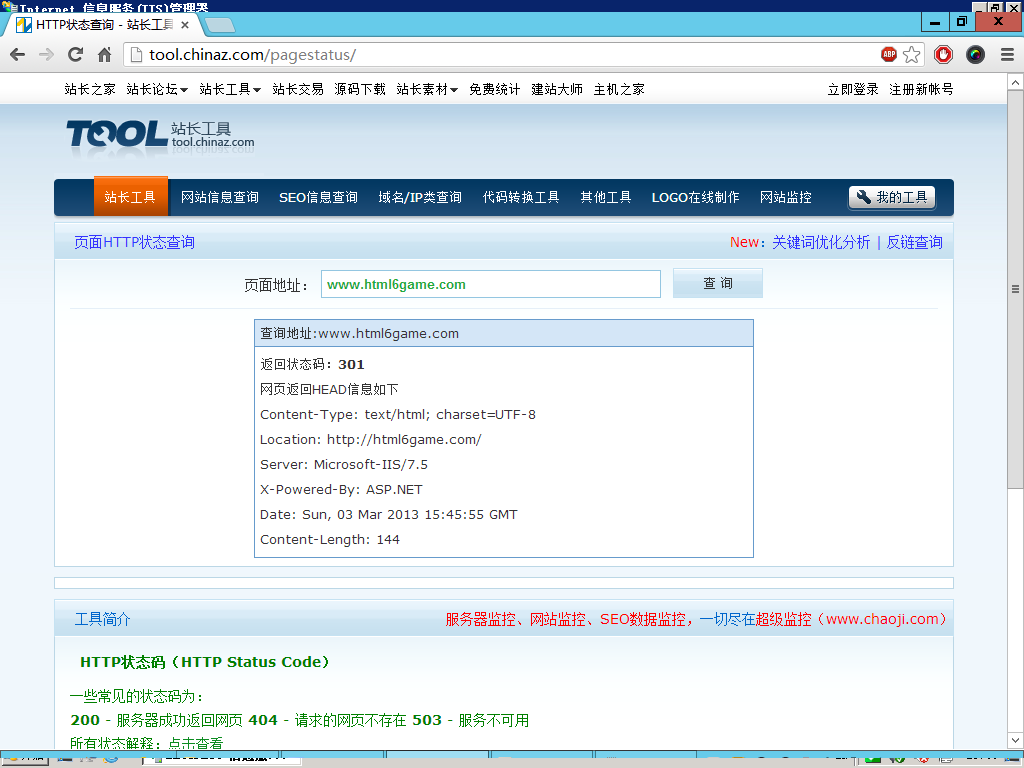Select the LOGO在线制作 navigation tab
This screenshot has width=1024, height=768.
pos(696,197)
